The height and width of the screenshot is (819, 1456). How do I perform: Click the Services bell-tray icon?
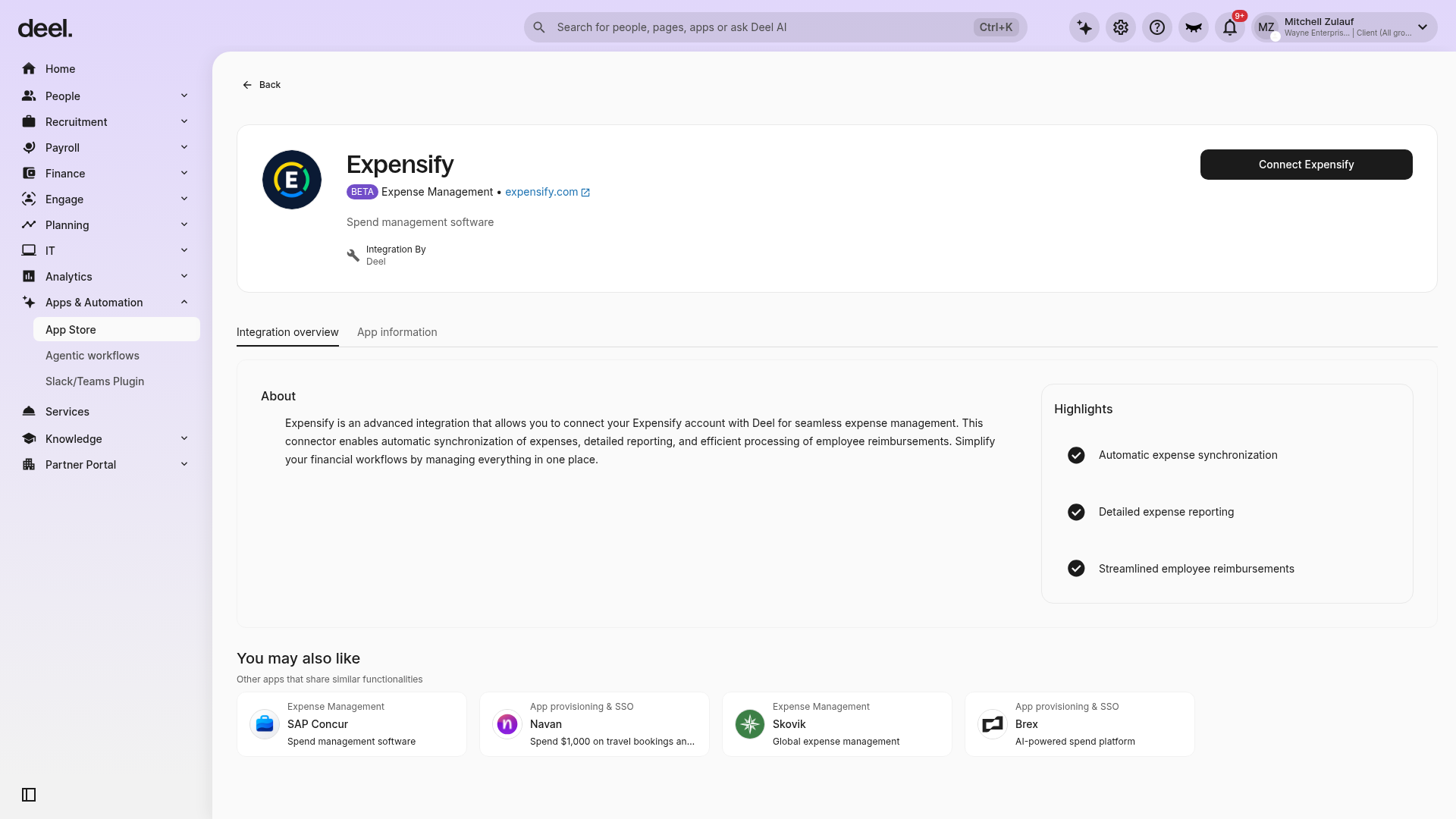click(29, 412)
